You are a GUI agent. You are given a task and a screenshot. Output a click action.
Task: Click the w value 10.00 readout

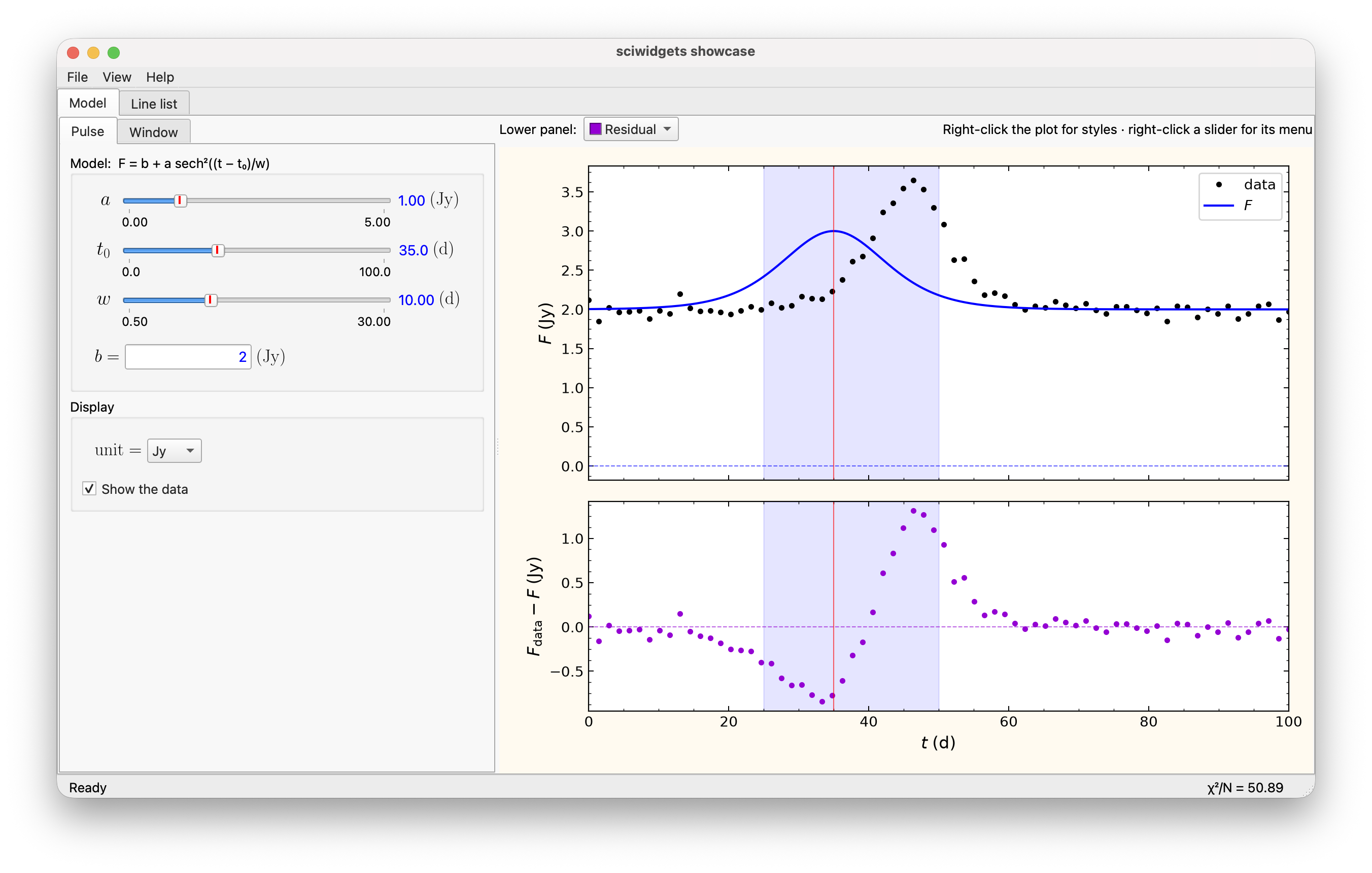pos(416,300)
